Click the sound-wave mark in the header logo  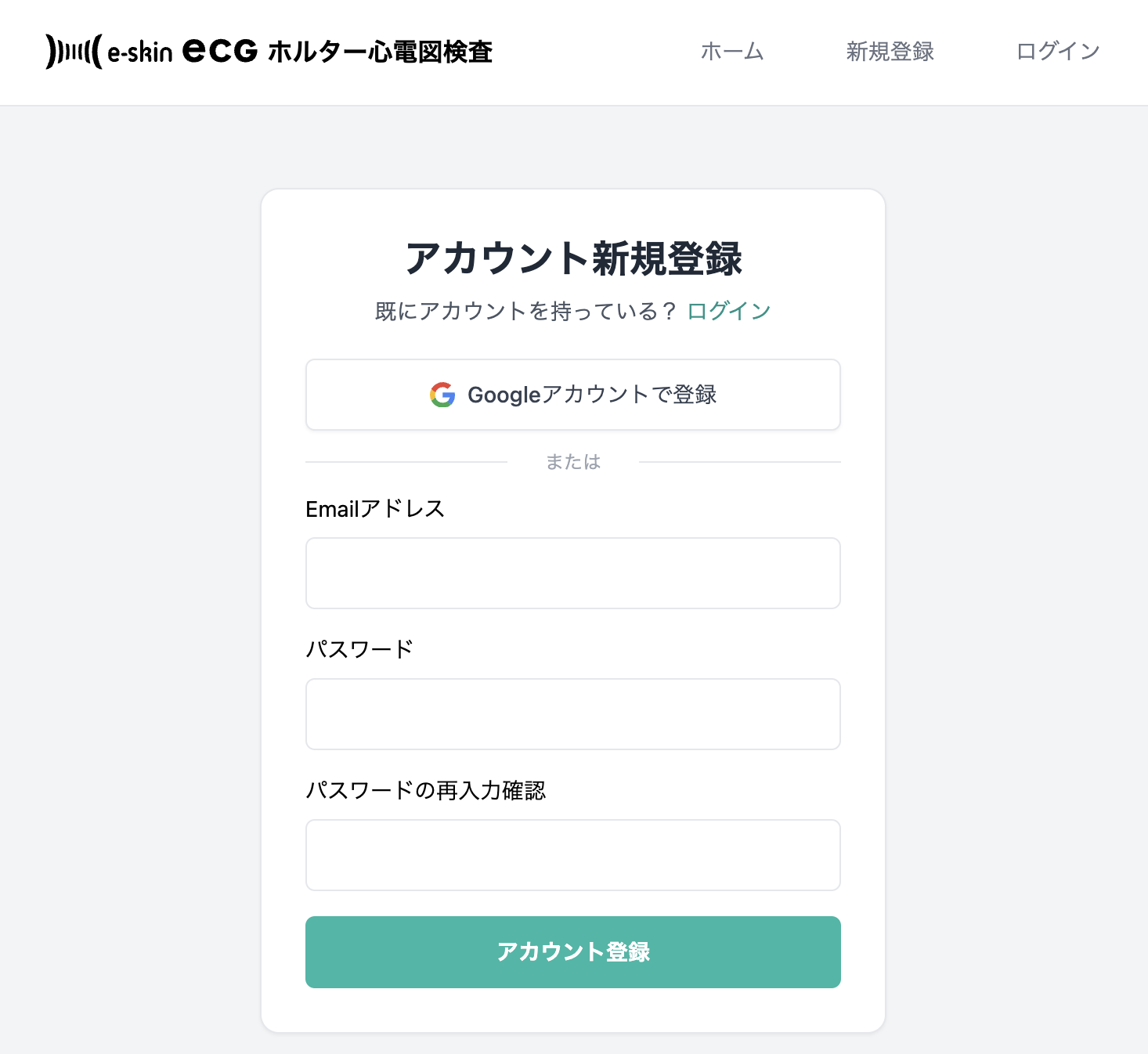[73, 52]
